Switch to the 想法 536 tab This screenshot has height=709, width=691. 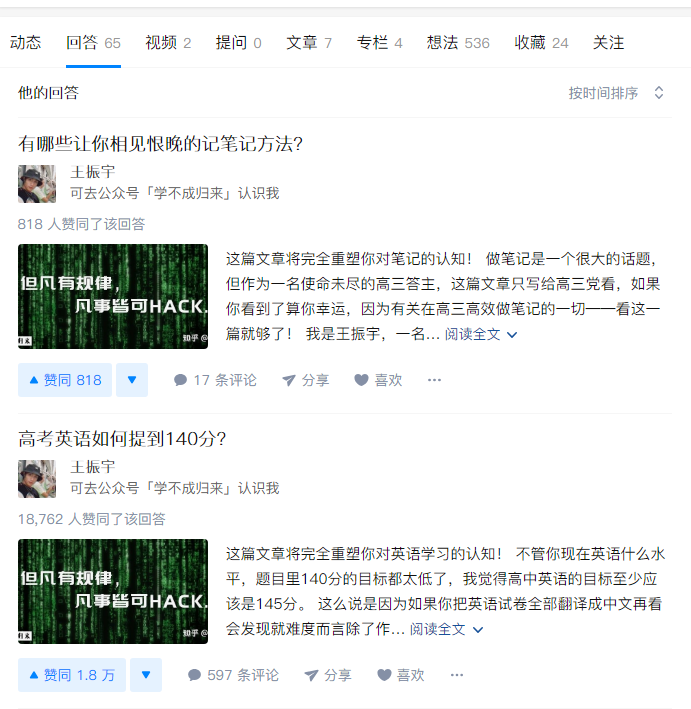click(x=458, y=43)
